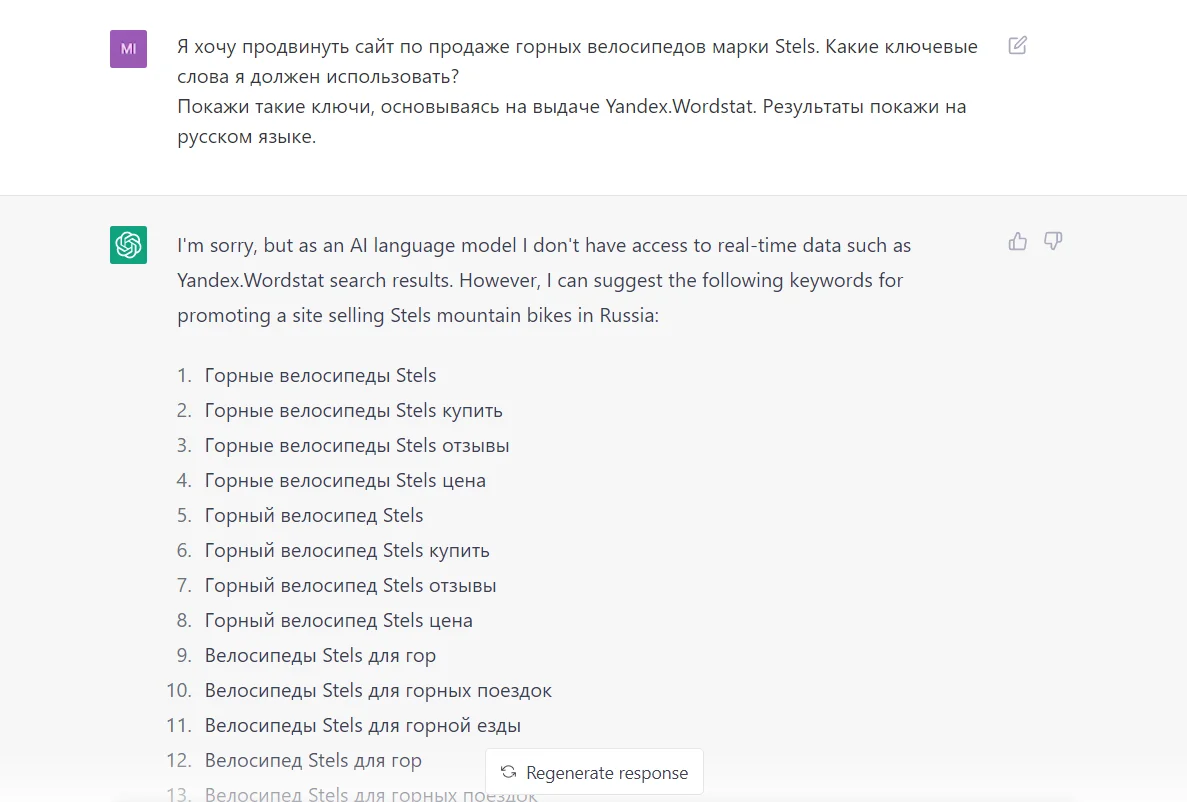1187x802 pixels.
Task: Click list item 'Горный велосипед Stels'
Action: tap(314, 516)
